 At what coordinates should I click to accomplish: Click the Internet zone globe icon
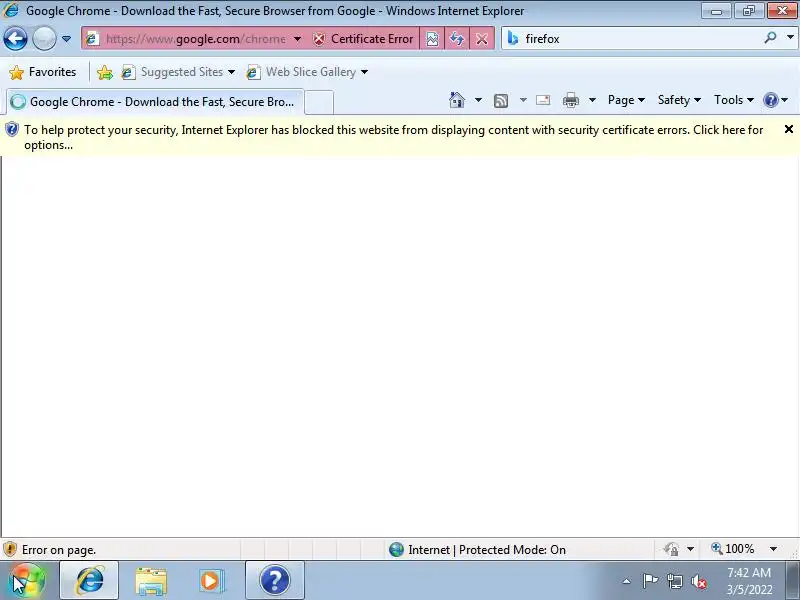(x=396, y=549)
